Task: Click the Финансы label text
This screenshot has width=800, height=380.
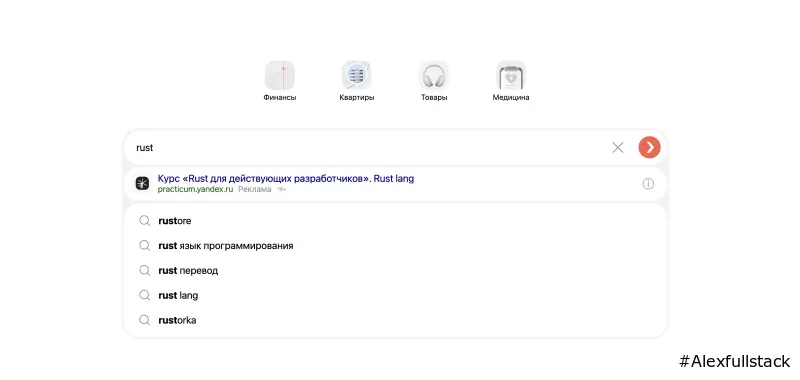Action: pyautogui.click(x=280, y=97)
